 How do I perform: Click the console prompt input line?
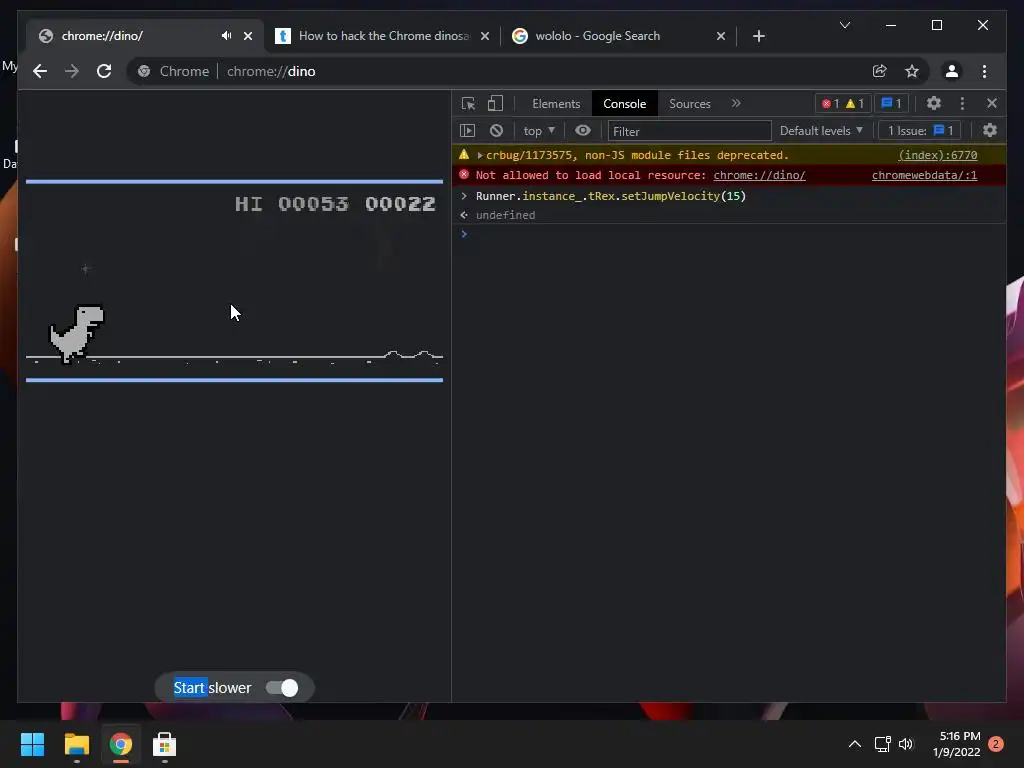point(731,234)
